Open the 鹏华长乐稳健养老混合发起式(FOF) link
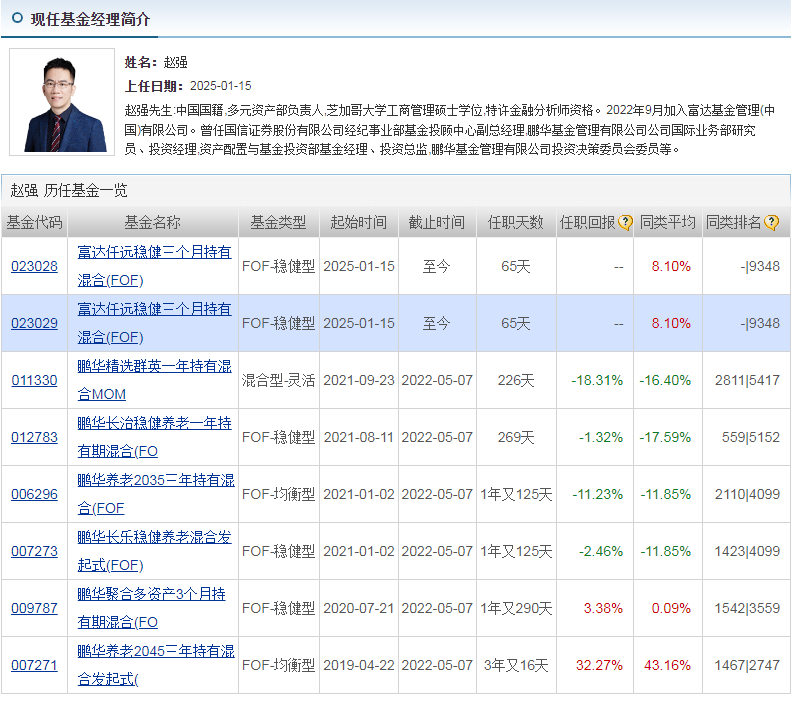 (154, 551)
